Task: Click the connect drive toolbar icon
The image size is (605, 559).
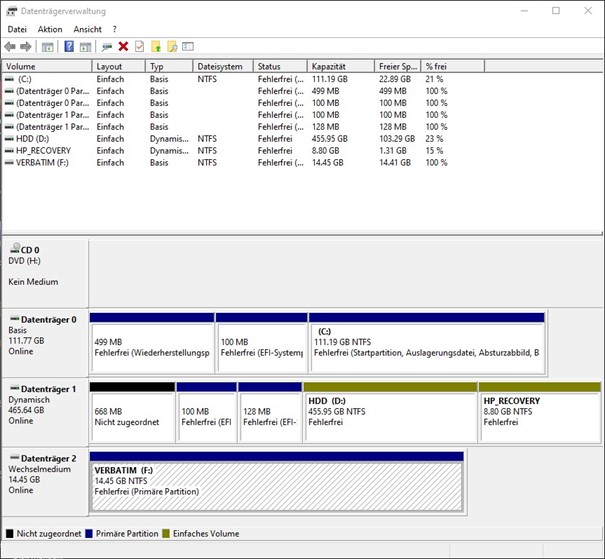Action: click(x=106, y=46)
